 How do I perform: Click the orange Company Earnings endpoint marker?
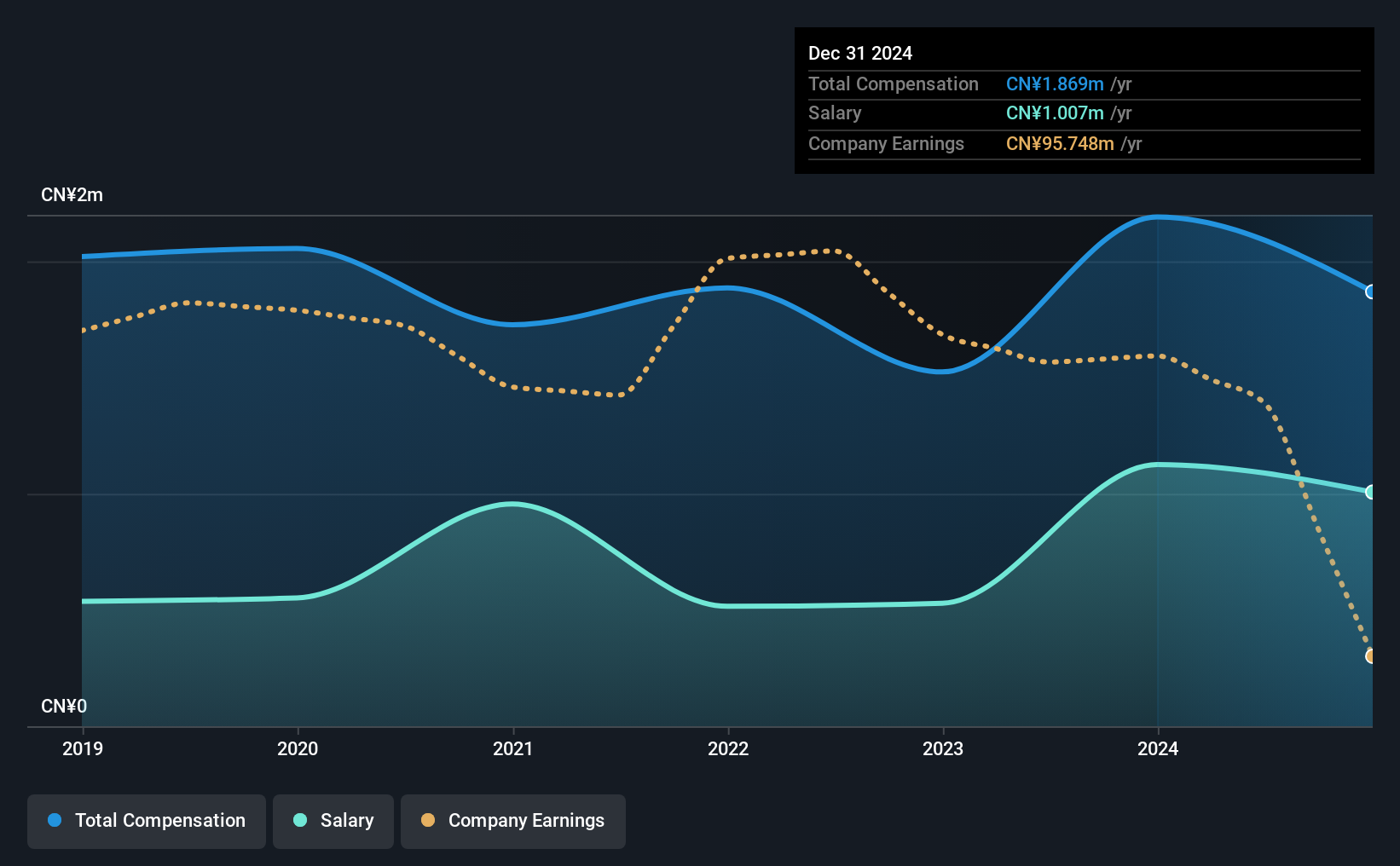1371,656
